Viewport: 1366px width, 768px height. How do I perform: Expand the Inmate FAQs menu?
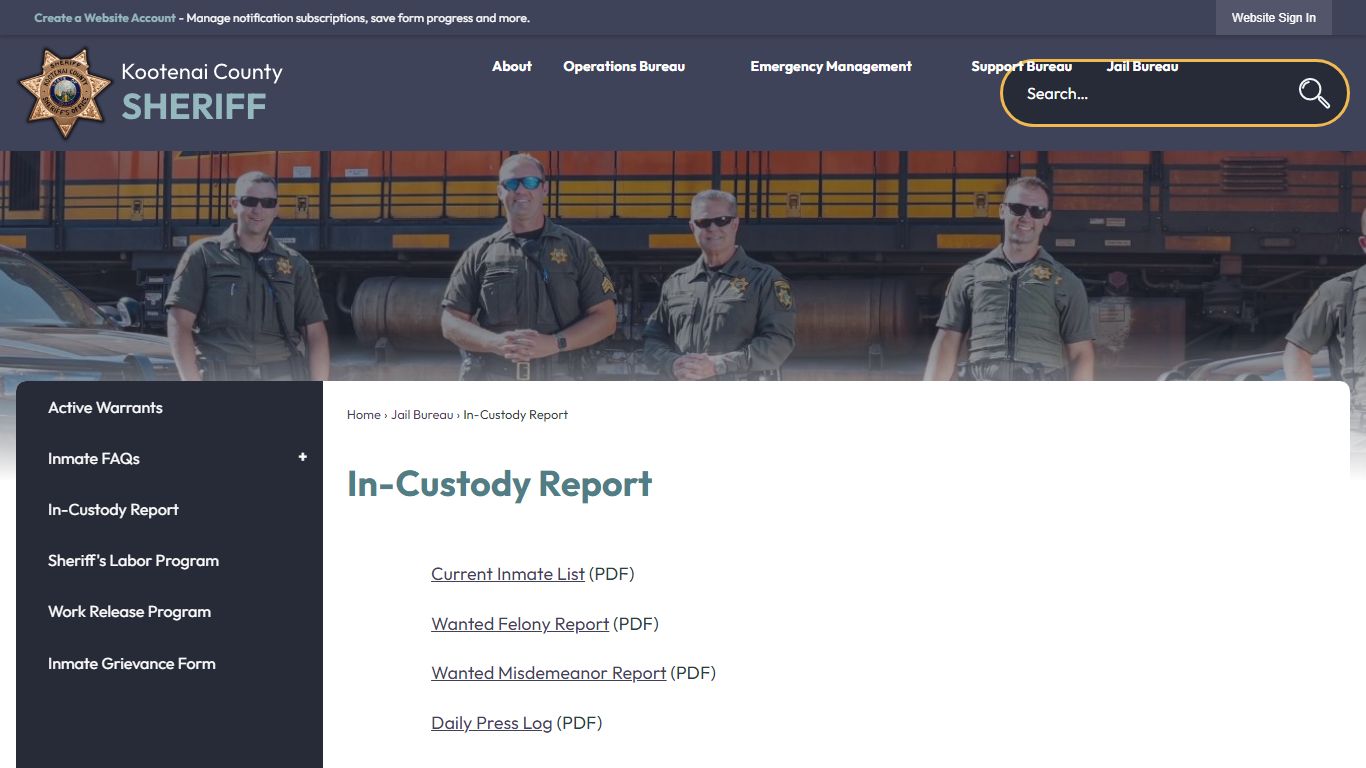coord(302,457)
